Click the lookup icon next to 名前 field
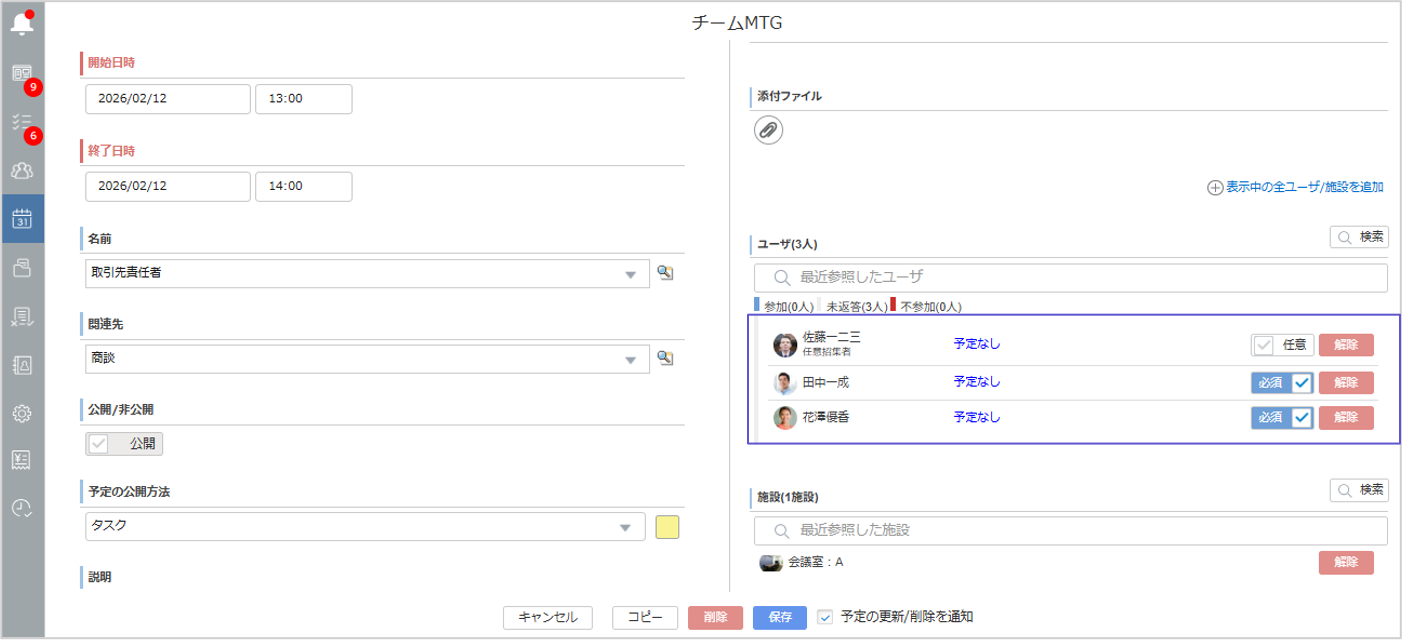The height and width of the screenshot is (640, 1402). (664, 273)
